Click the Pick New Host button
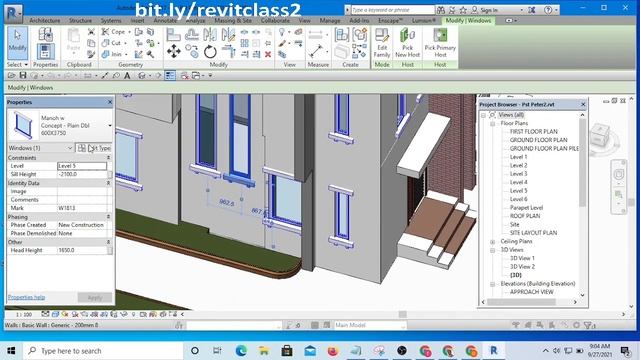The height and width of the screenshot is (360, 640). click(407, 43)
